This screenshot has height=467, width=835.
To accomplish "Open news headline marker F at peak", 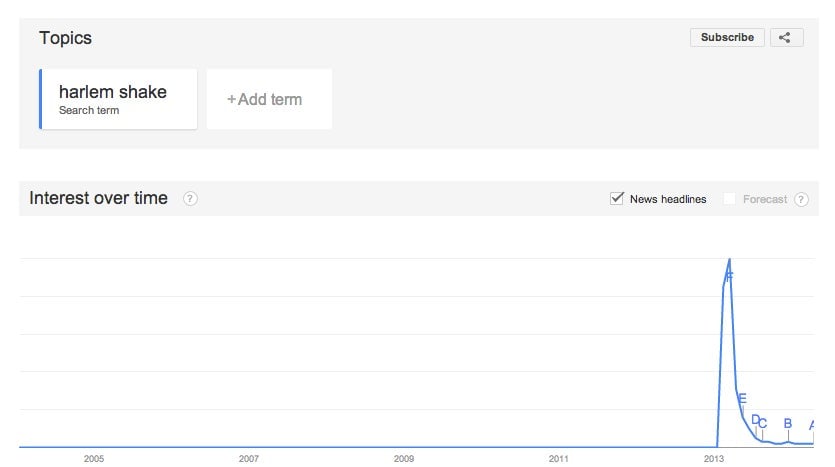I will [730, 277].
